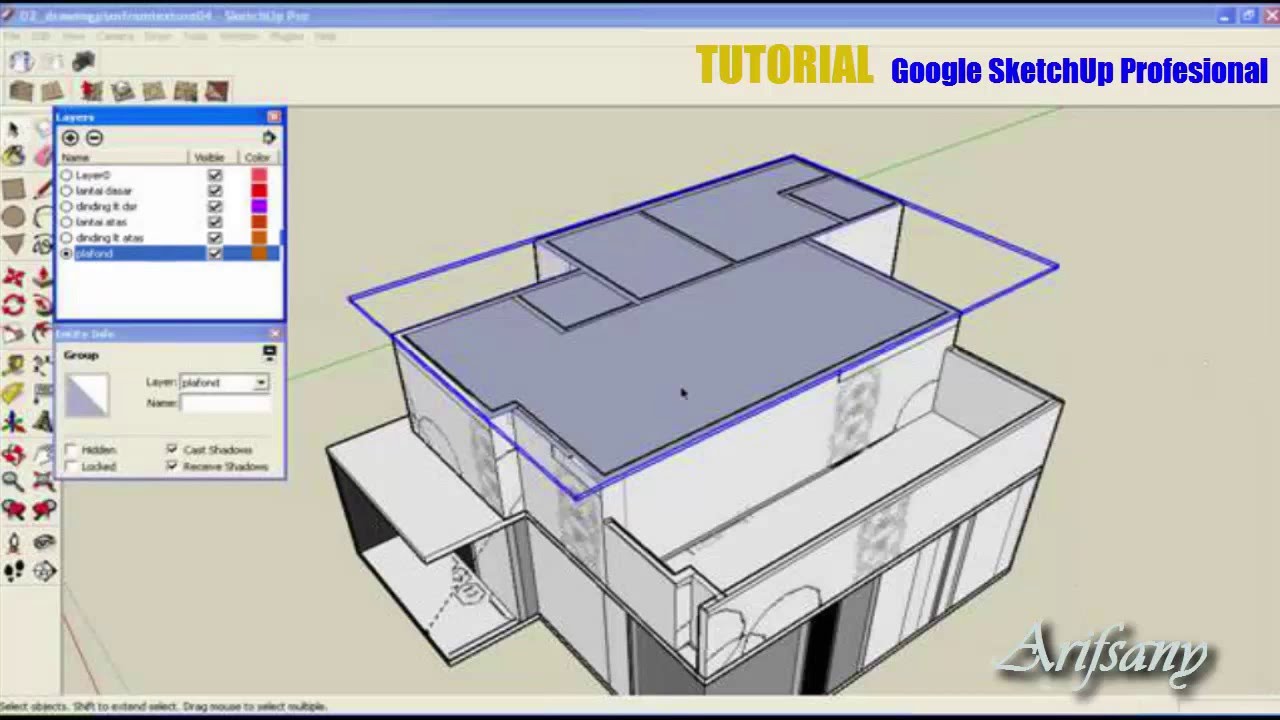Open the Window menu
The image size is (1280, 720).
(239, 36)
